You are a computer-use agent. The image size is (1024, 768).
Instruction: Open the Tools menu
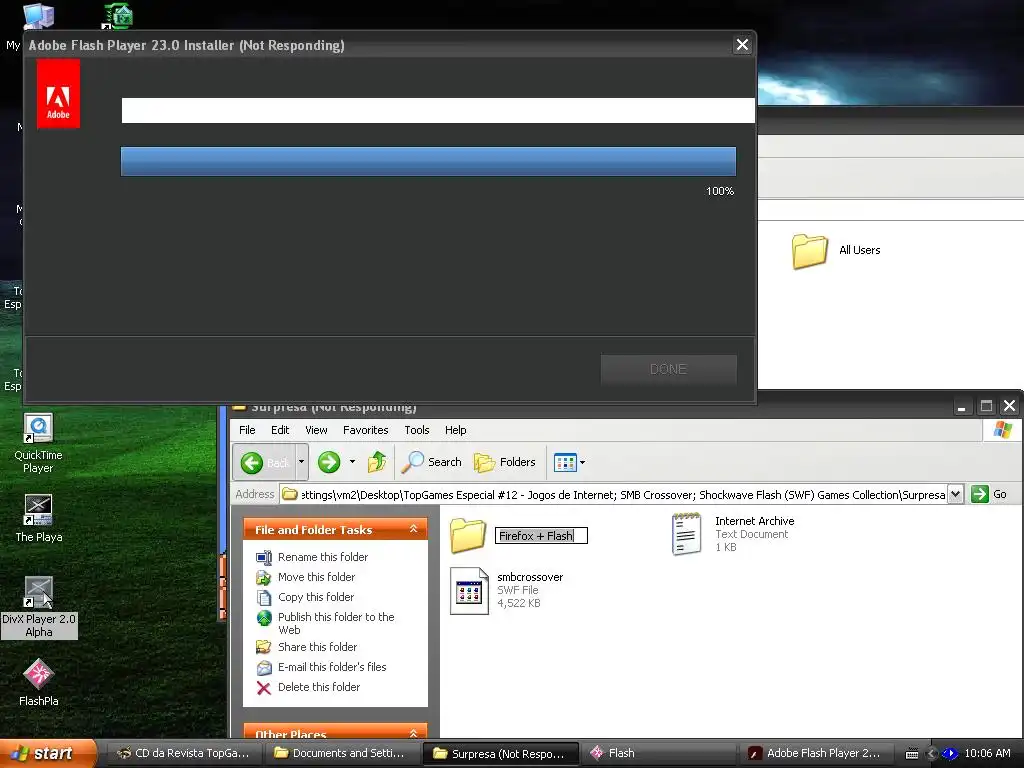(x=417, y=430)
